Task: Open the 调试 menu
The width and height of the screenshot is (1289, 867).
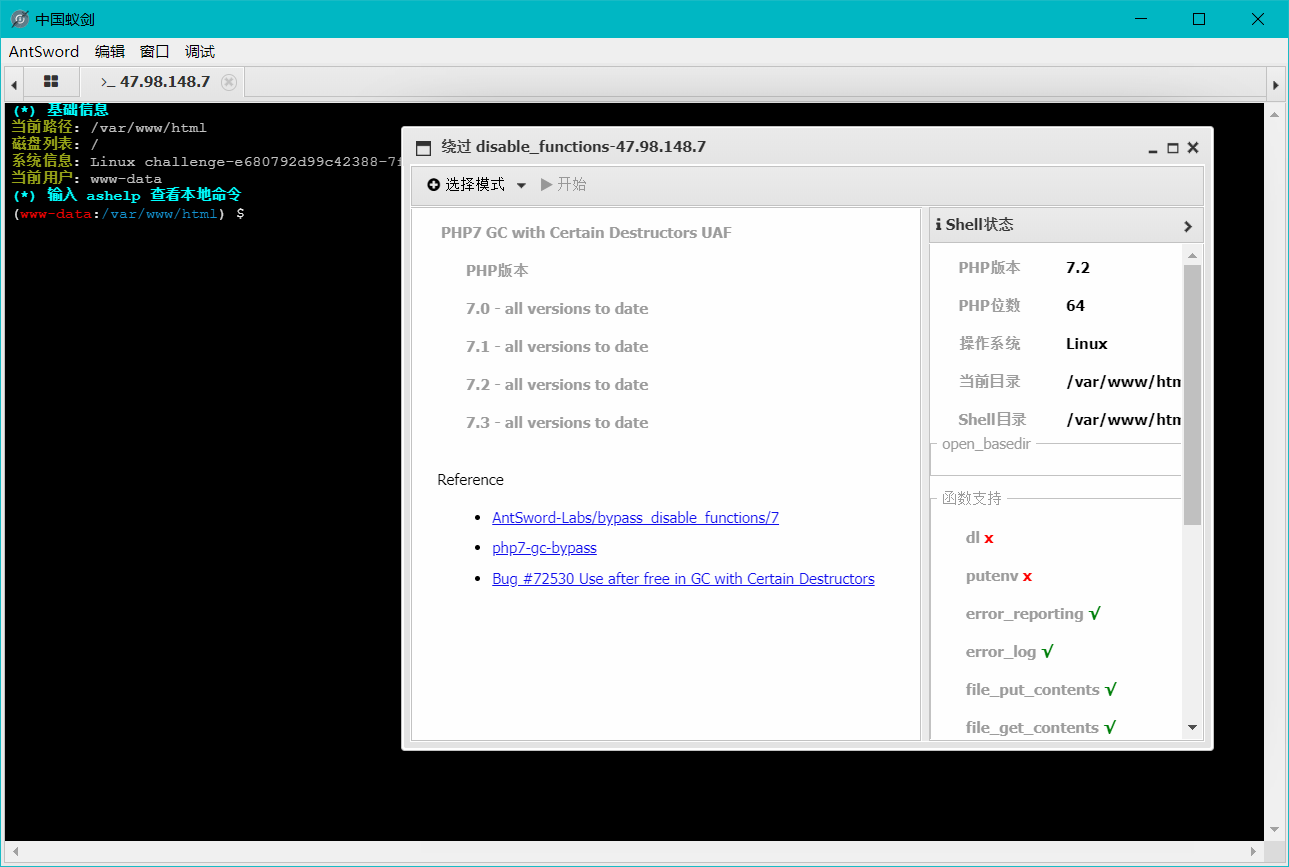Action: tap(200, 52)
